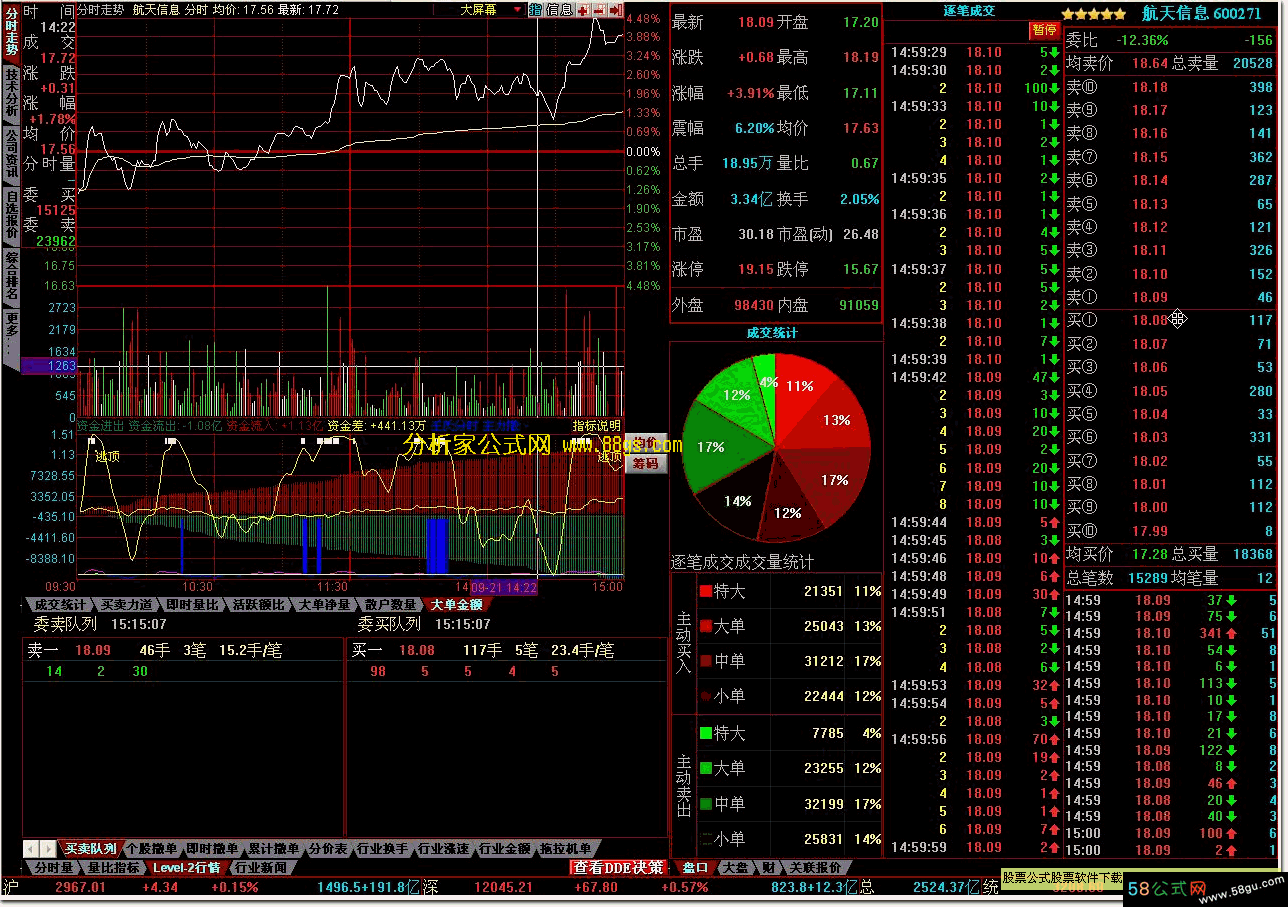
Task: Switch to the 买卖力道 tab
Action: pyautogui.click(x=126, y=604)
